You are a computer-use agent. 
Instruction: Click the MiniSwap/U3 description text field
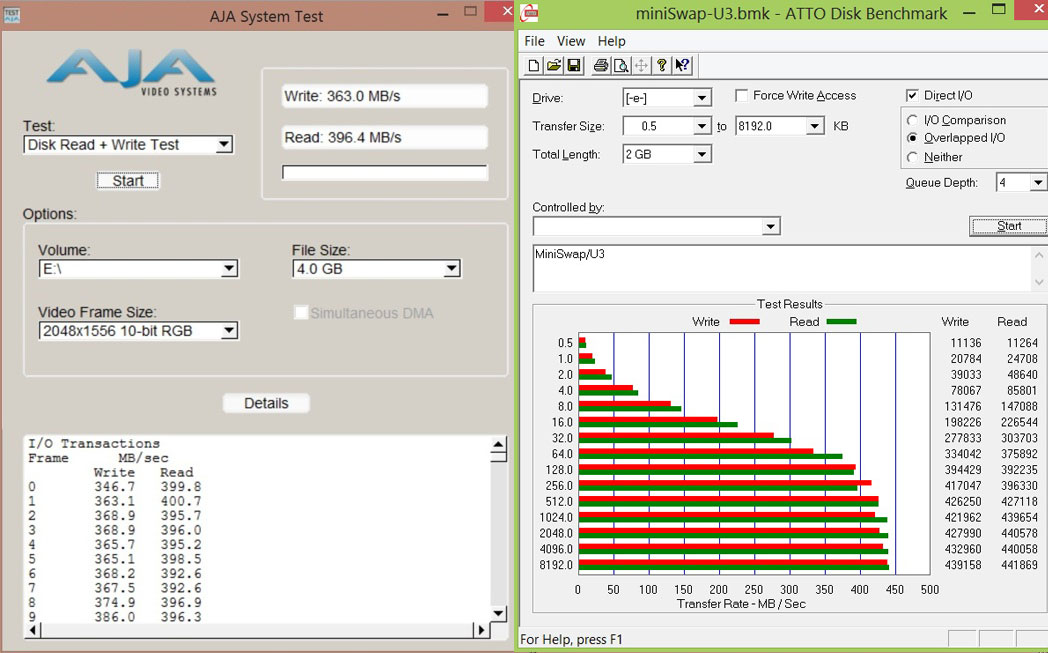[x=782, y=268]
